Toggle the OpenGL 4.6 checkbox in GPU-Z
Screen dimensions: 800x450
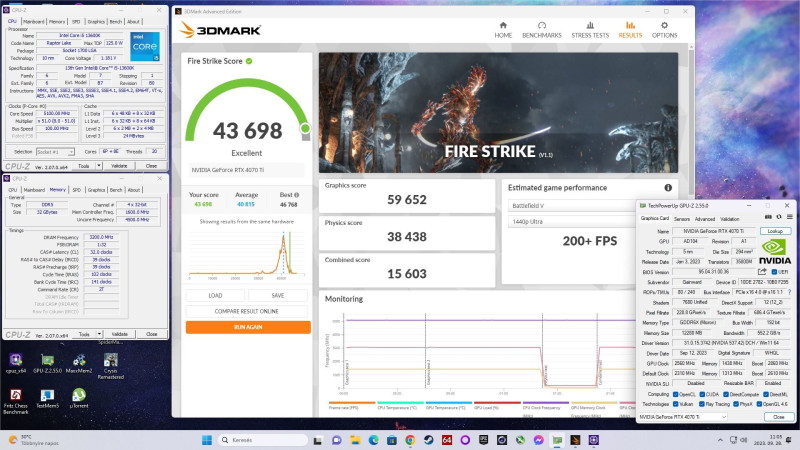point(759,404)
